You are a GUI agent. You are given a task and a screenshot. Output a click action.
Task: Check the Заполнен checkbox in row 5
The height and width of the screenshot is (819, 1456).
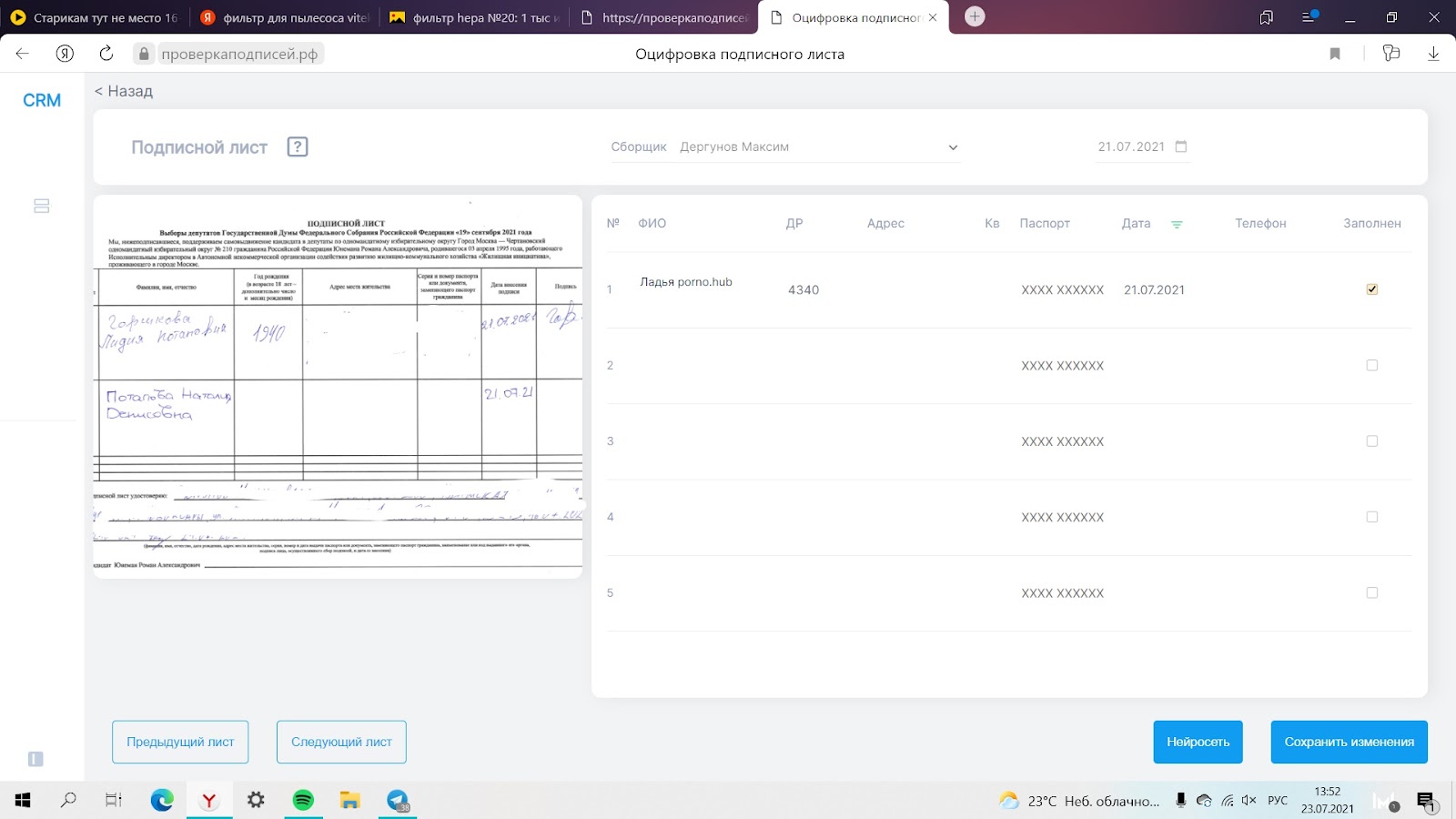click(1372, 592)
